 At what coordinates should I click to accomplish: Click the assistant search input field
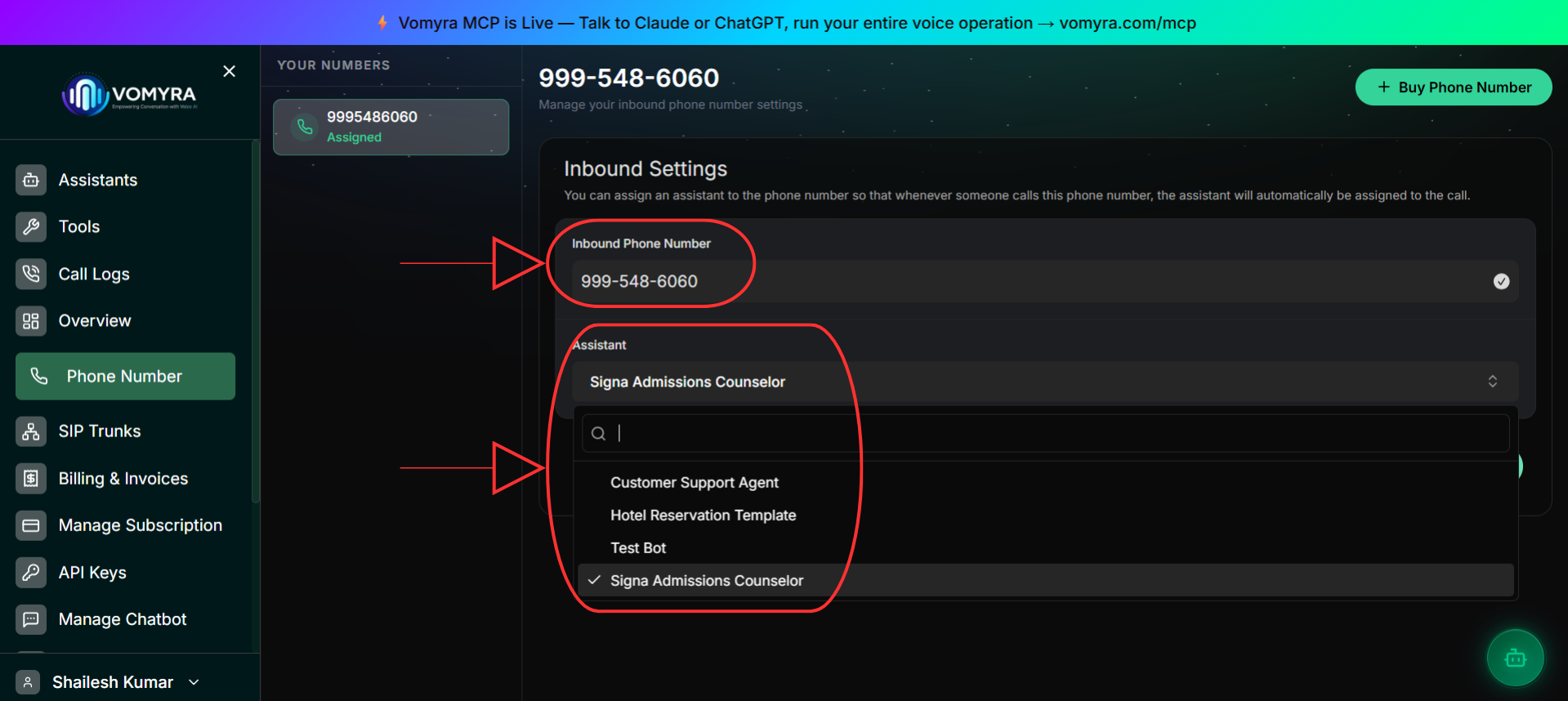(x=1045, y=433)
